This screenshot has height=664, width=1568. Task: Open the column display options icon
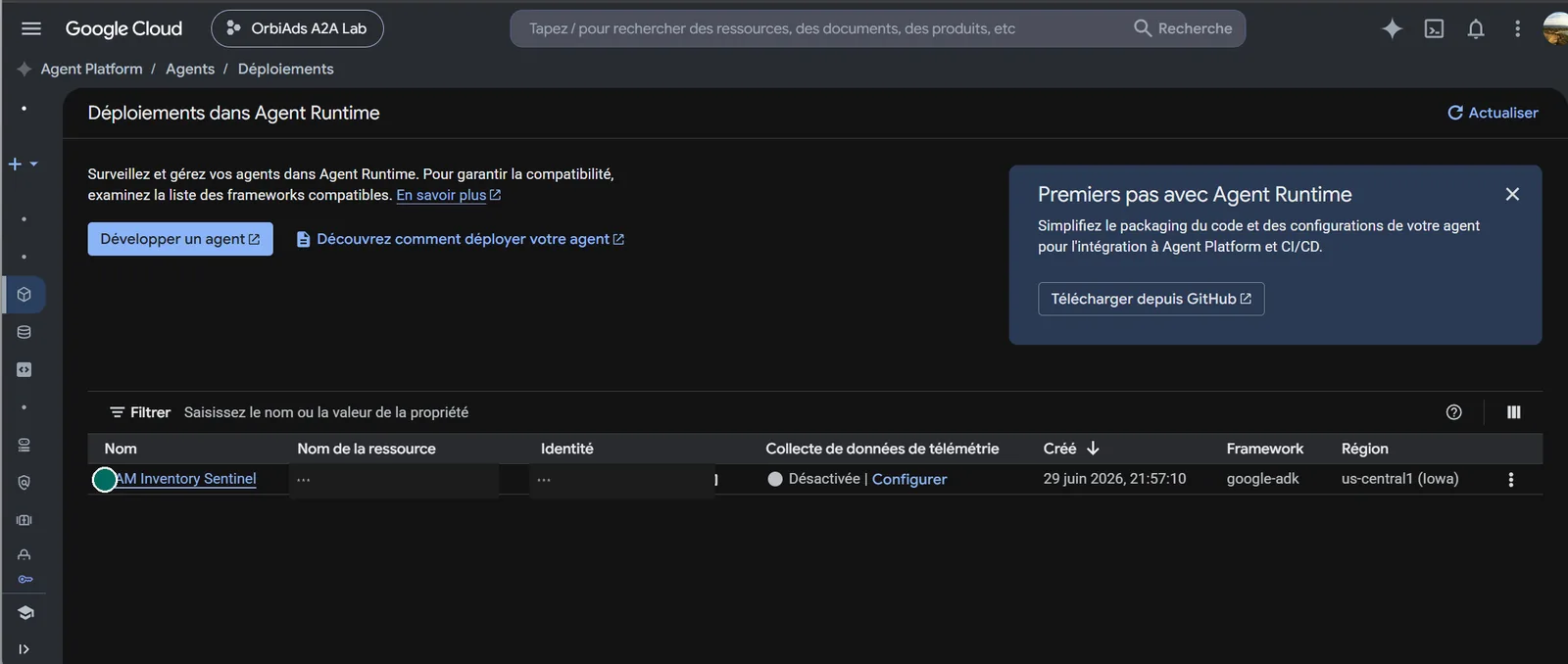coord(1513,412)
